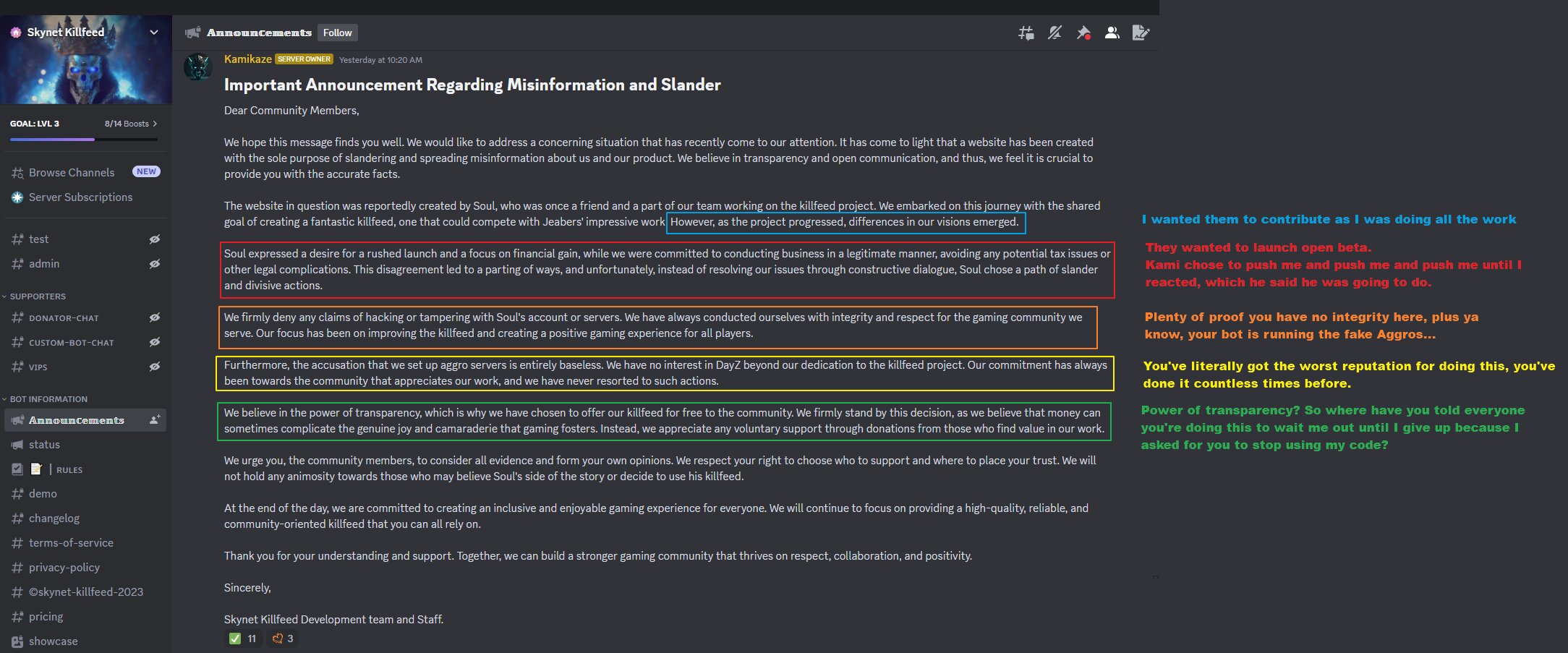1568x653 pixels.
Task: Click the megaphone icon next to status
Action: (17, 445)
